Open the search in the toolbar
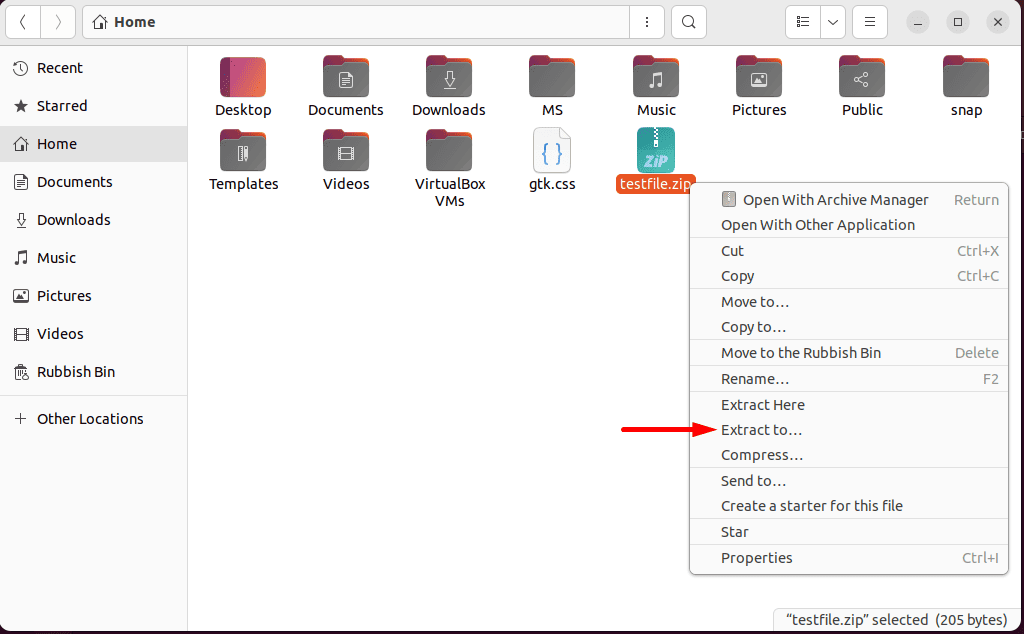The width and height of the screenshot is (1024, 634). point(688,21)
